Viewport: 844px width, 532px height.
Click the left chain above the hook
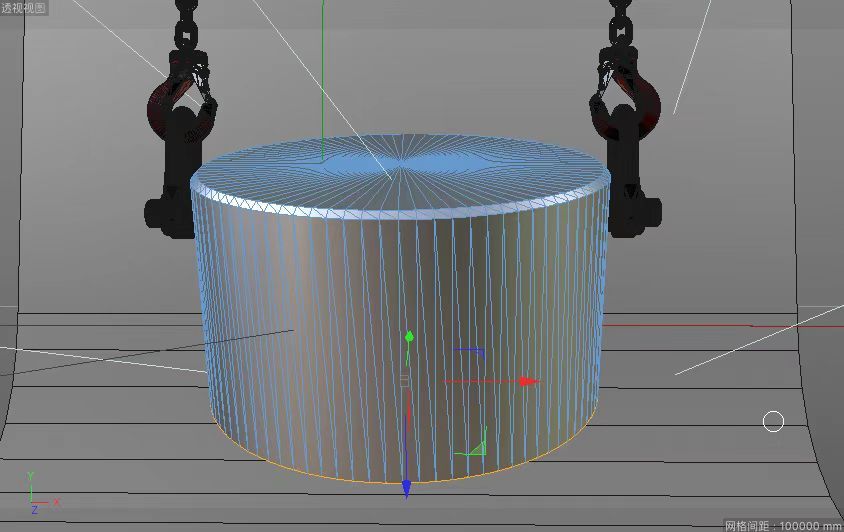(185, 25)
